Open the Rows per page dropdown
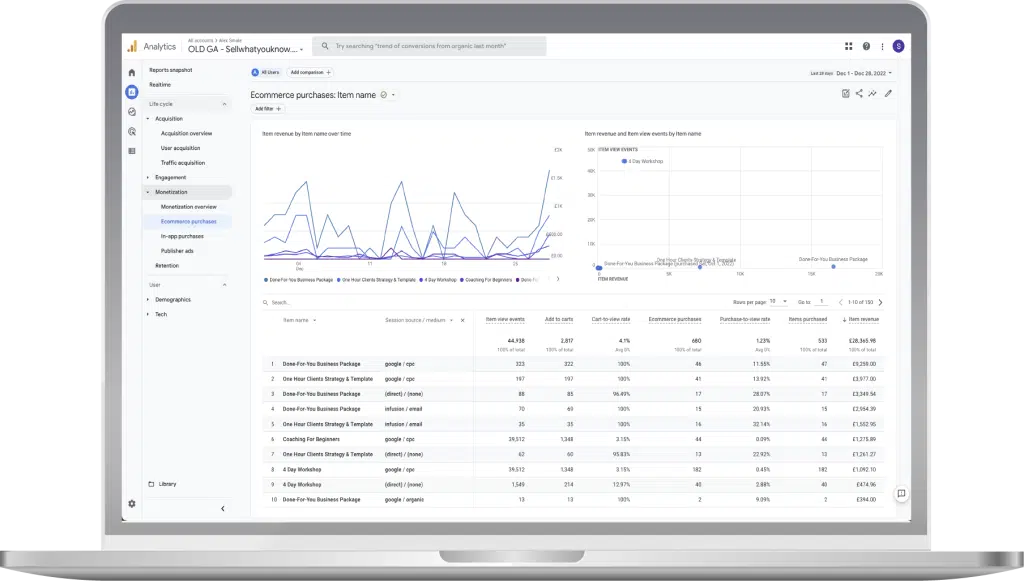The width and height of the screenshot is (1024, 581). [x=778, y=301]
